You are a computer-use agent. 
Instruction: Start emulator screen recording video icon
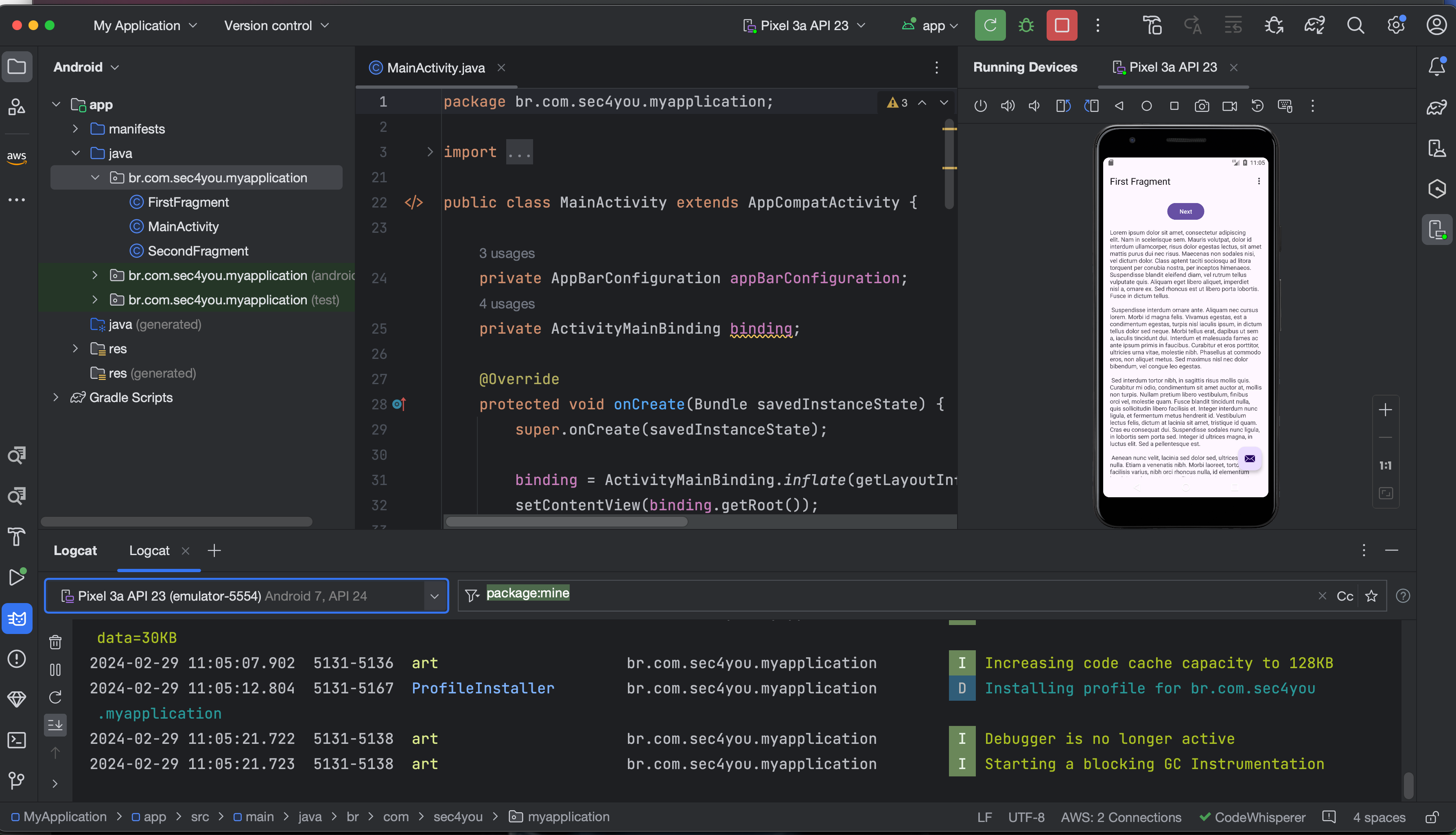[x=1229, y=106]
